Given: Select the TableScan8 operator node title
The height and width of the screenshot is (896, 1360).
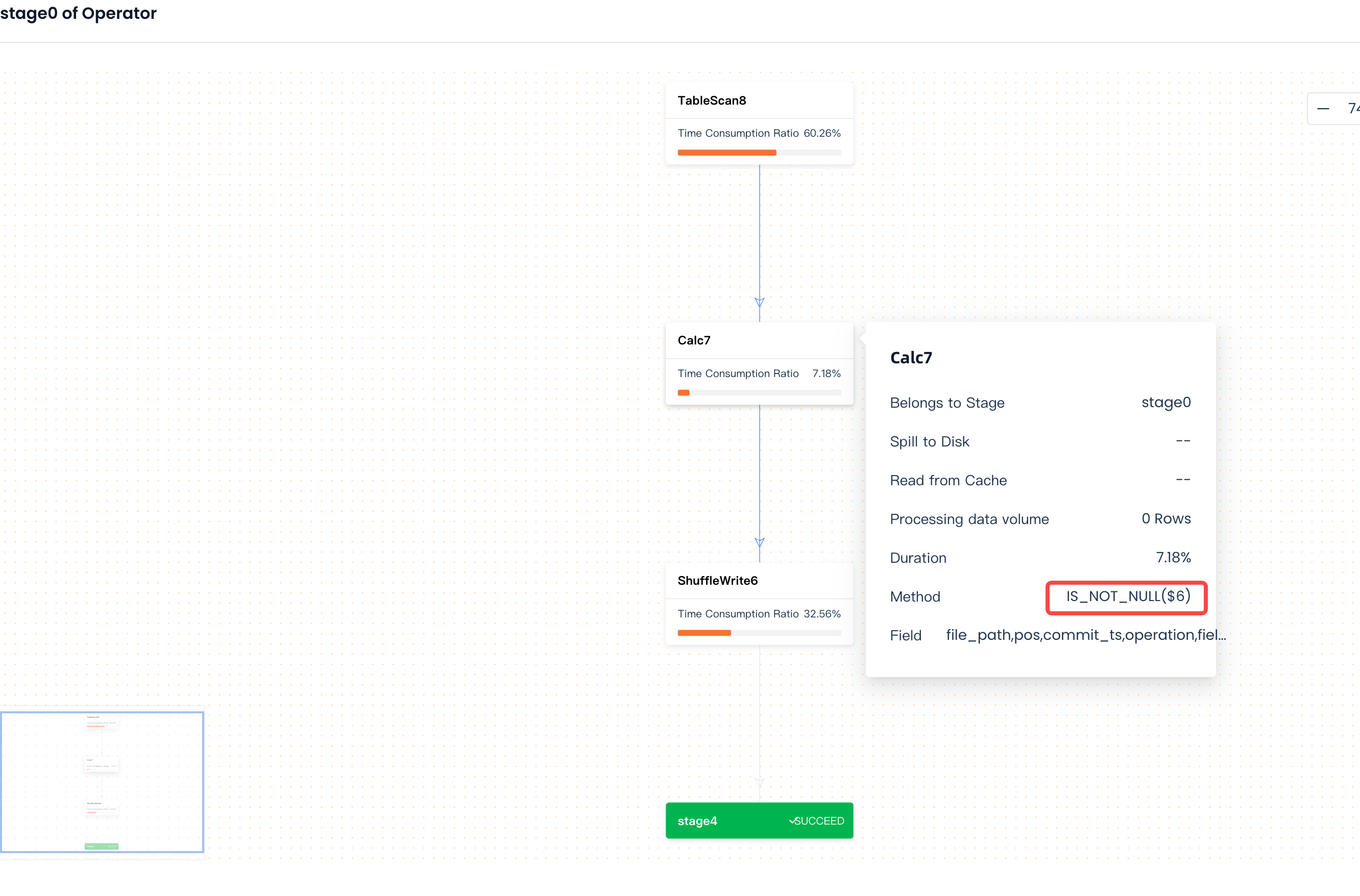Looking at the screenshot, I should [x=712, y=101].
